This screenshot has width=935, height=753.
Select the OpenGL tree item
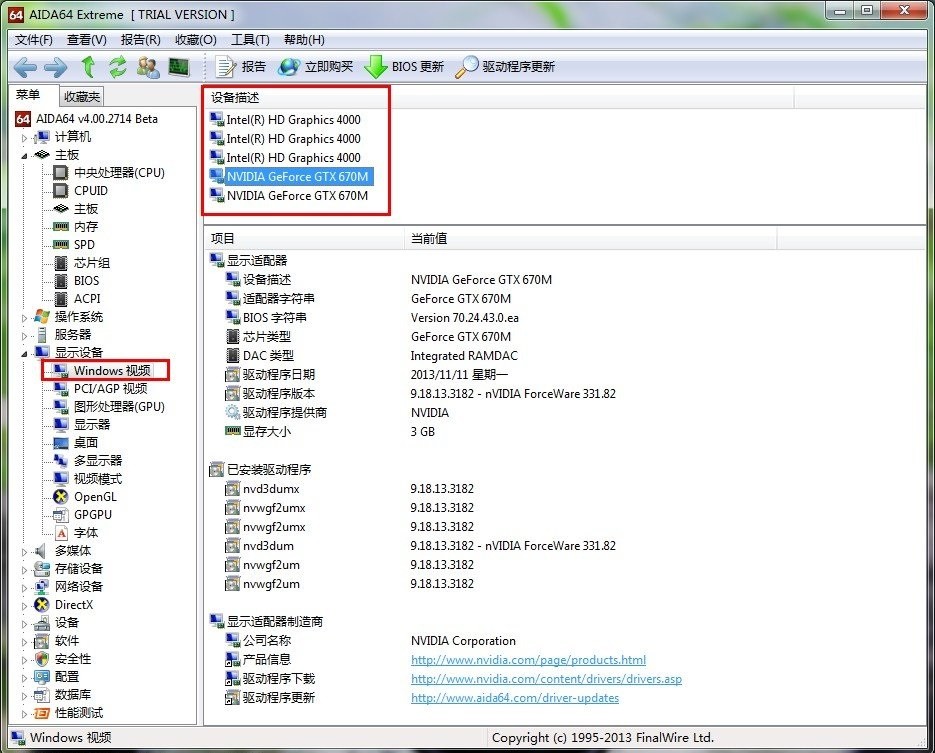[95, 496]
